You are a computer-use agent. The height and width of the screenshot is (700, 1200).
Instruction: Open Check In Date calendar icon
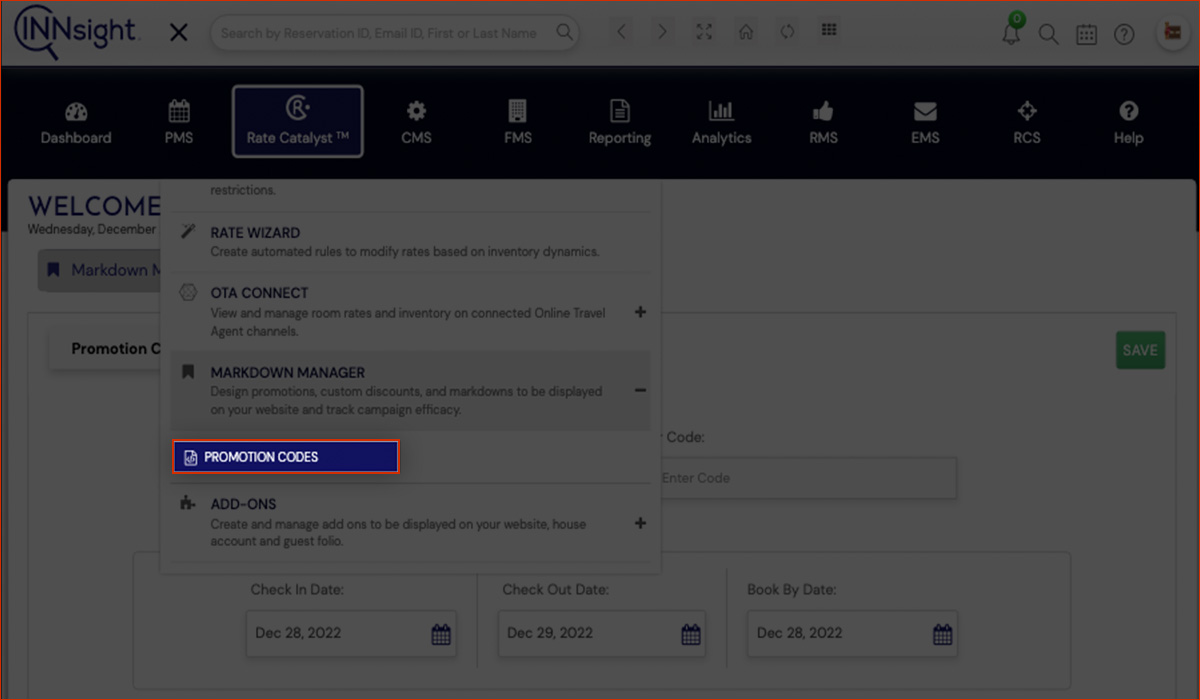tap(441, 634)
